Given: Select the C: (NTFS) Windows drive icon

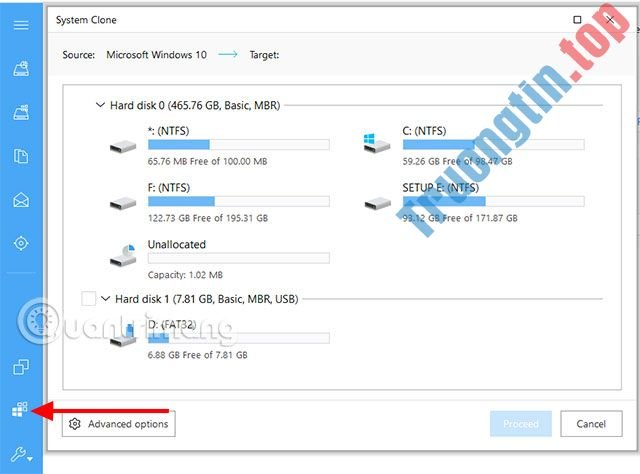Looking at the screenshot, I should point(376,143).
